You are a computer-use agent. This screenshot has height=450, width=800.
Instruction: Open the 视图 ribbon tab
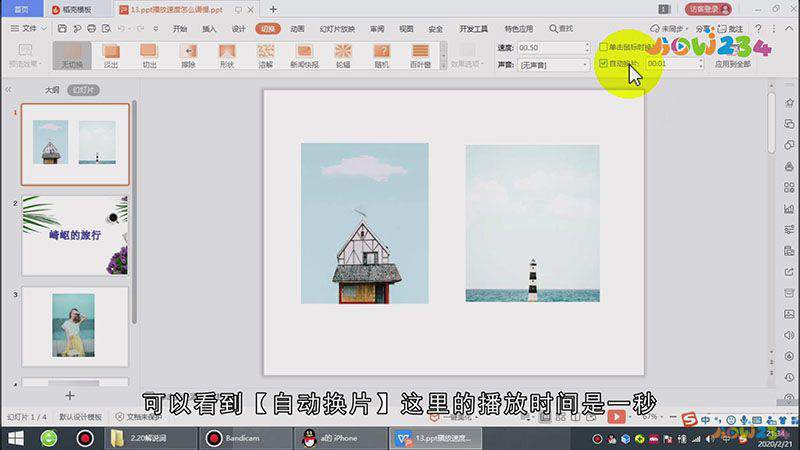(x=406, y=29)
